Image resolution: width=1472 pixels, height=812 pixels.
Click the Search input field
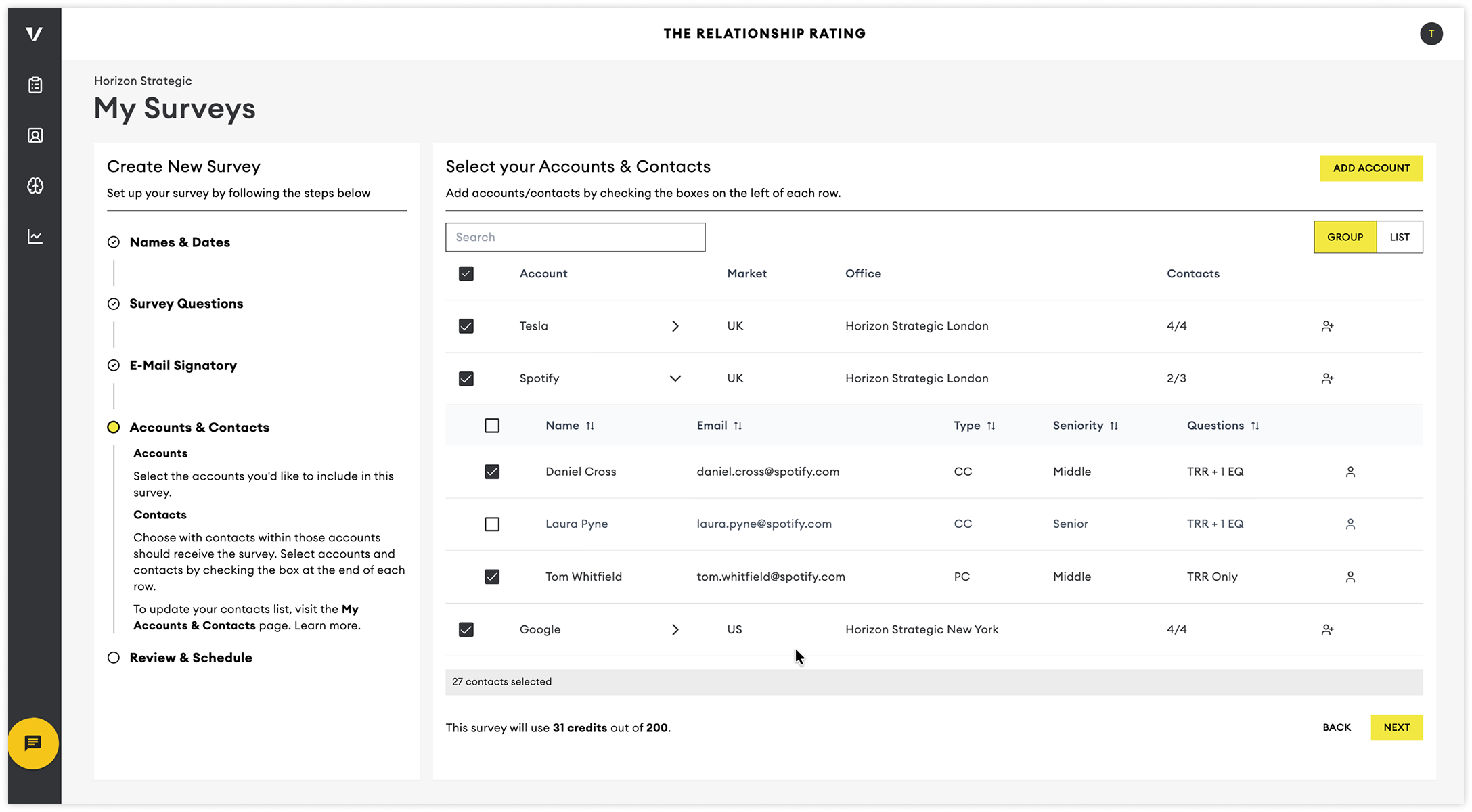(x=575, y=238)
